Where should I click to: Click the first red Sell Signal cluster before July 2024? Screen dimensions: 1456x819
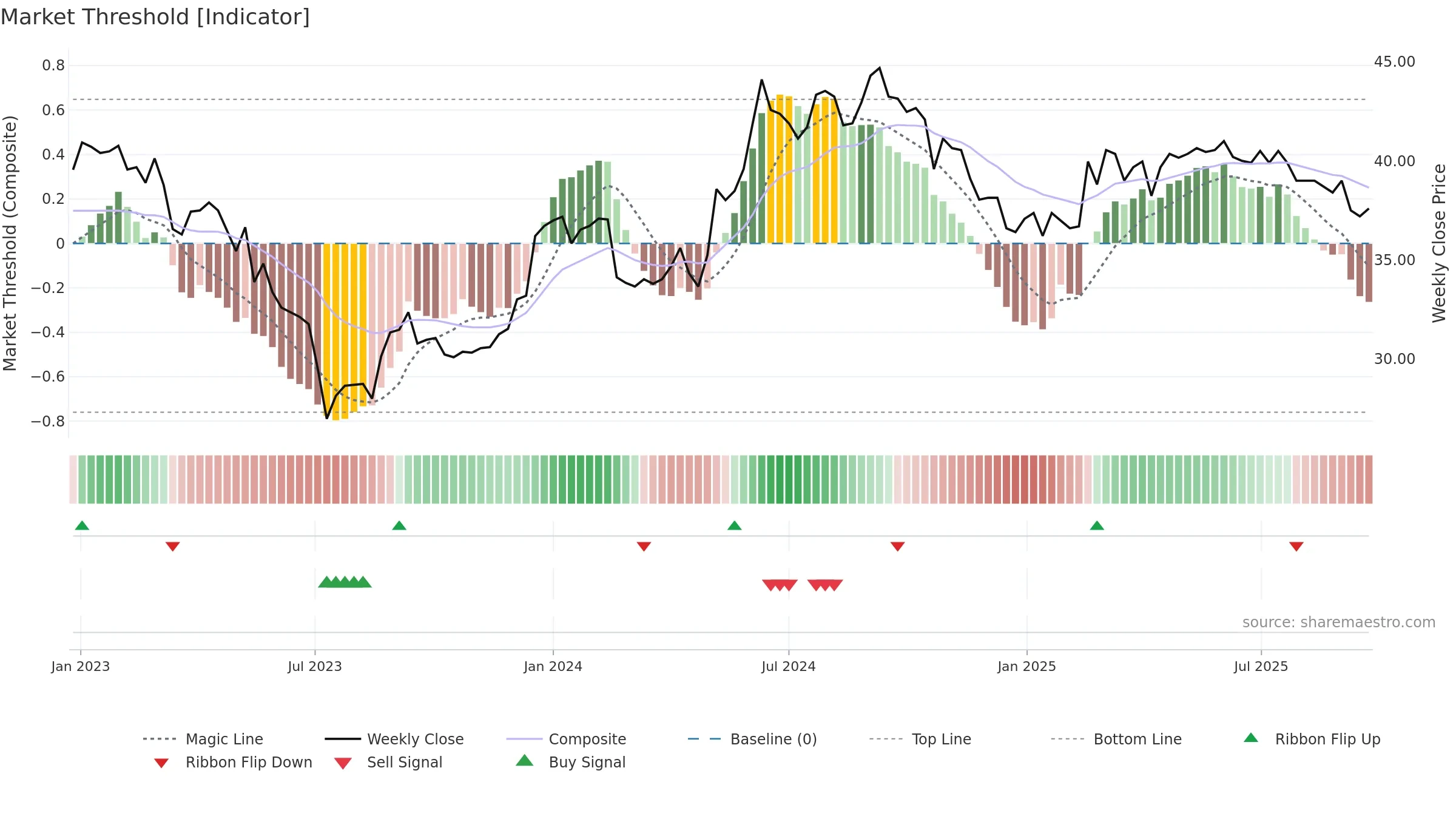point(780,585)
